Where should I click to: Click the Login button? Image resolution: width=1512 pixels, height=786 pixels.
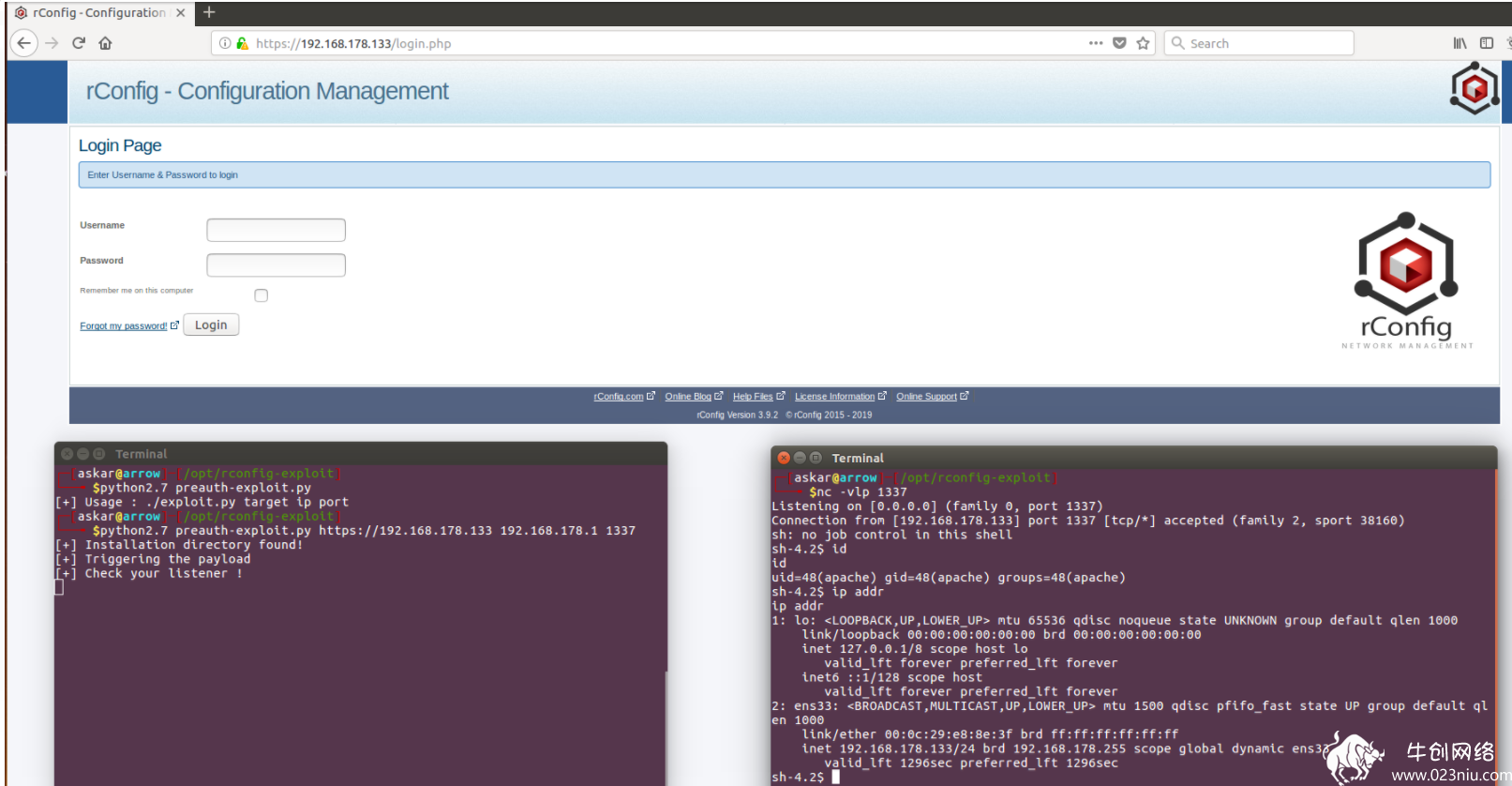[x=211, y=325]
